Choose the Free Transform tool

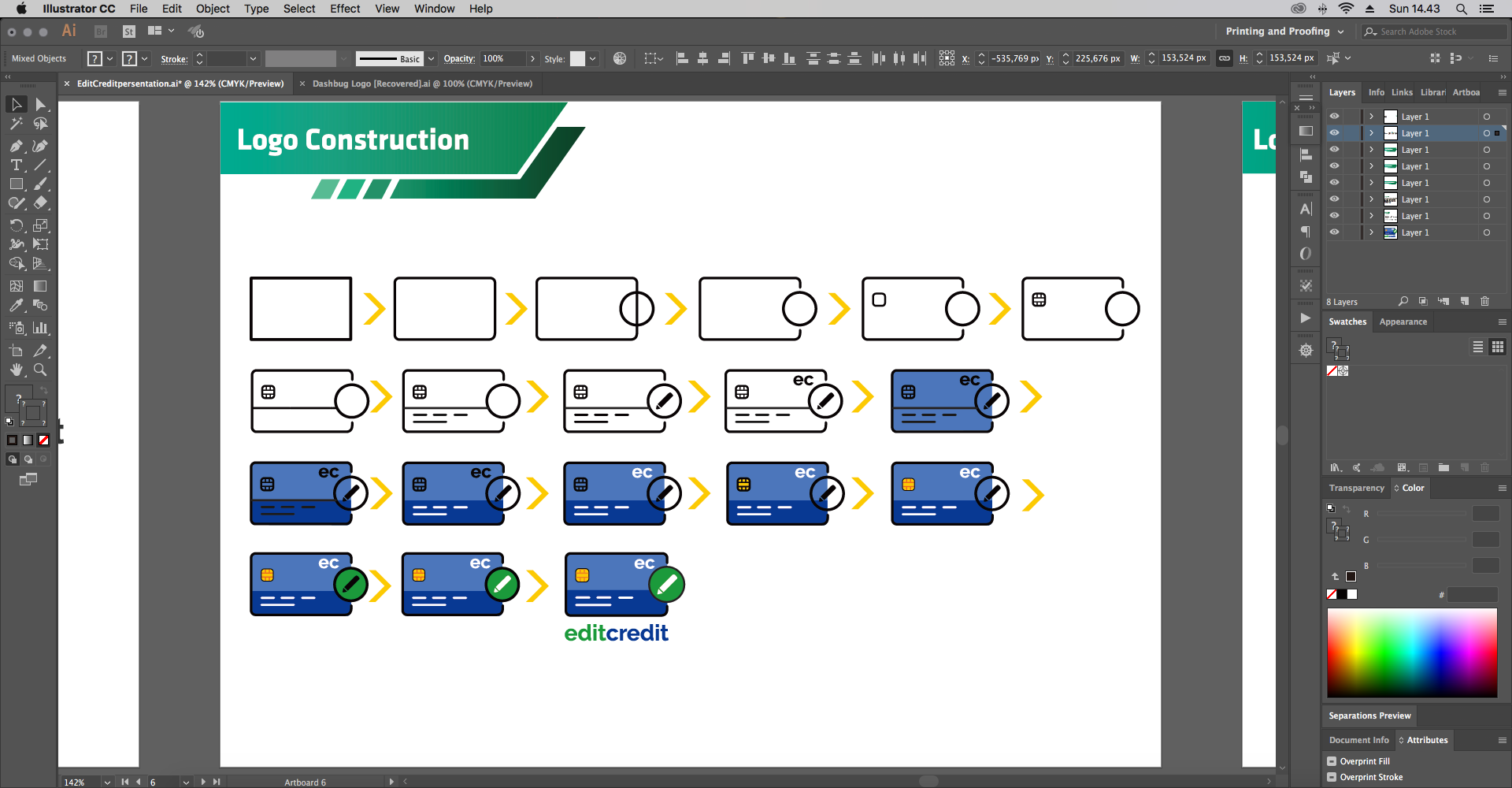[x=40, y=244]
